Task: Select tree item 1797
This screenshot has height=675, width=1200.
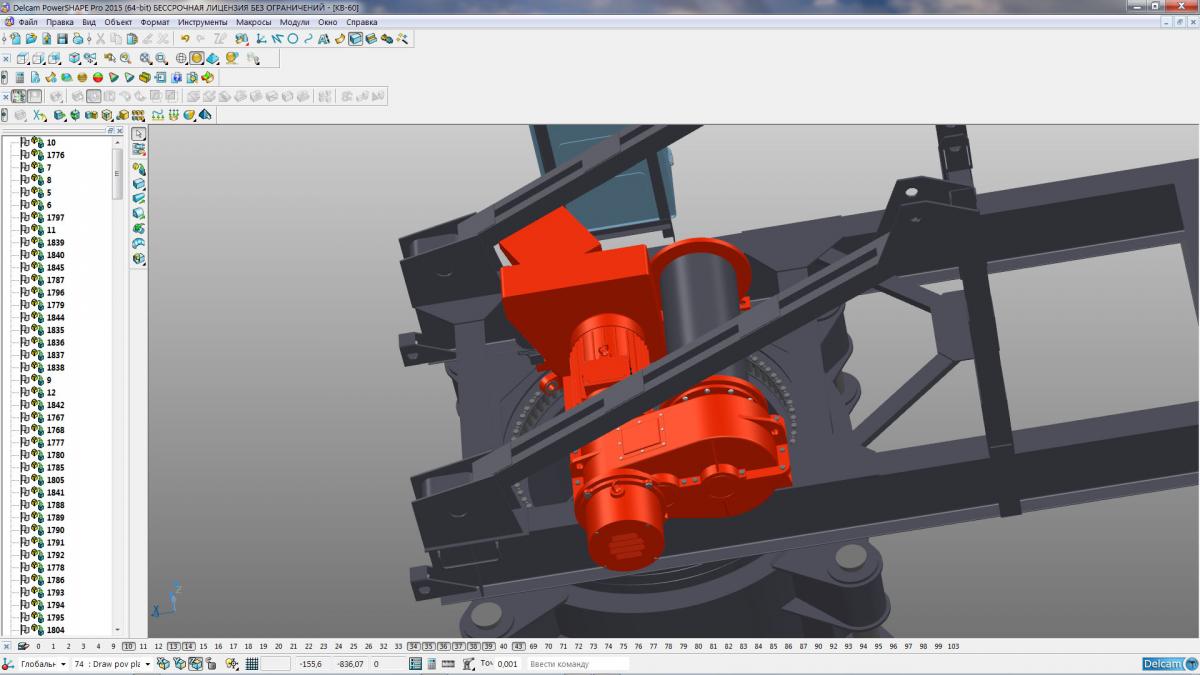Action: tap(55, 217)
